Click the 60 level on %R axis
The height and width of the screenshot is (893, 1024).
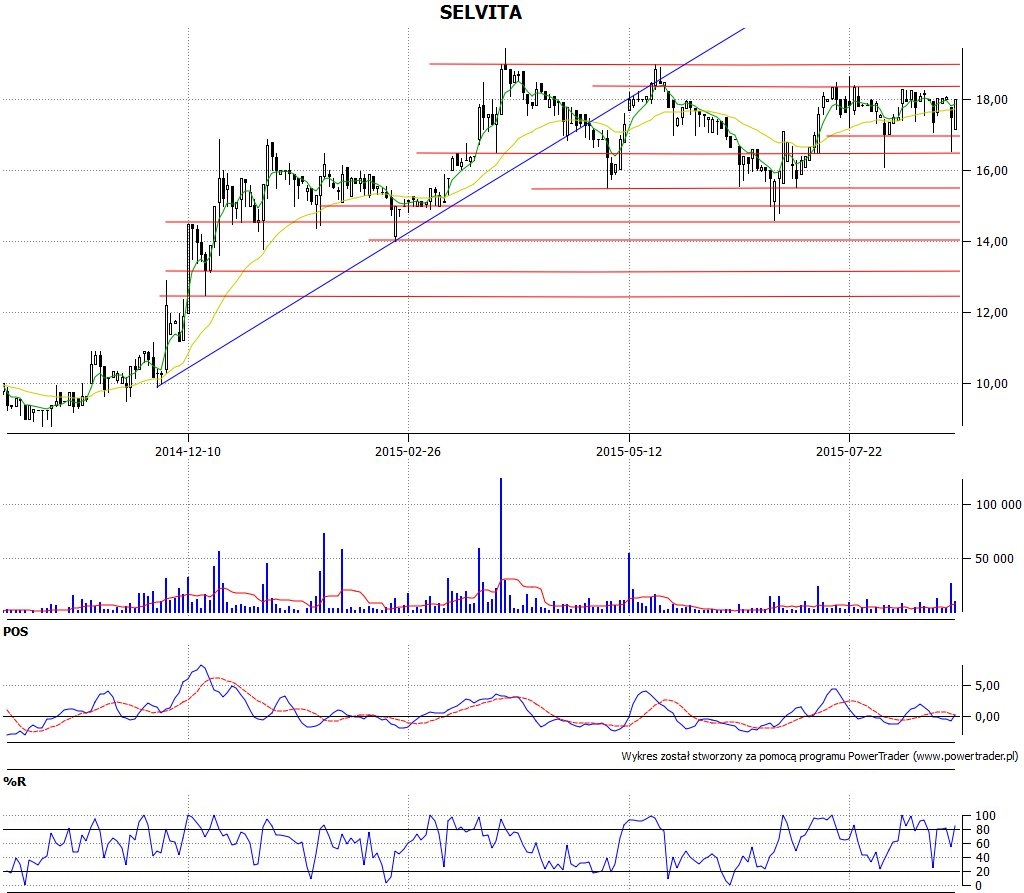982,843
